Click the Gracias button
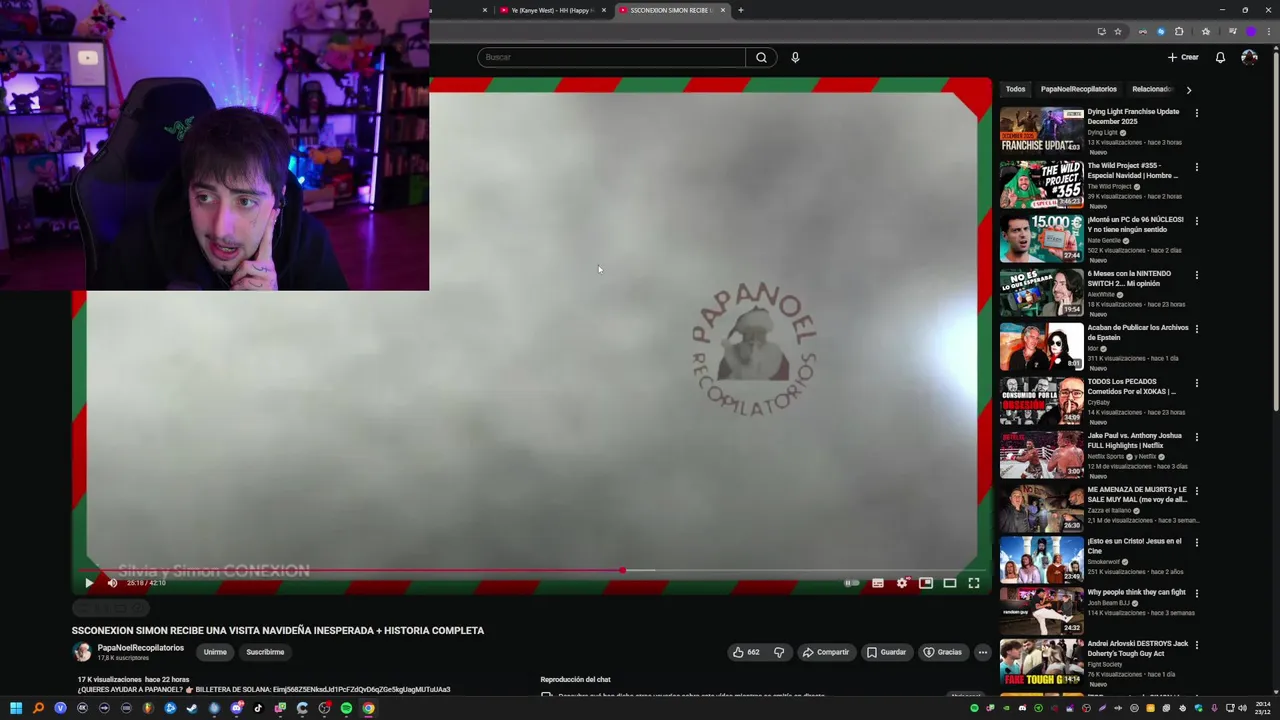Image resolution: width=1280 pixels, height=720 pixels. [942, 652]
